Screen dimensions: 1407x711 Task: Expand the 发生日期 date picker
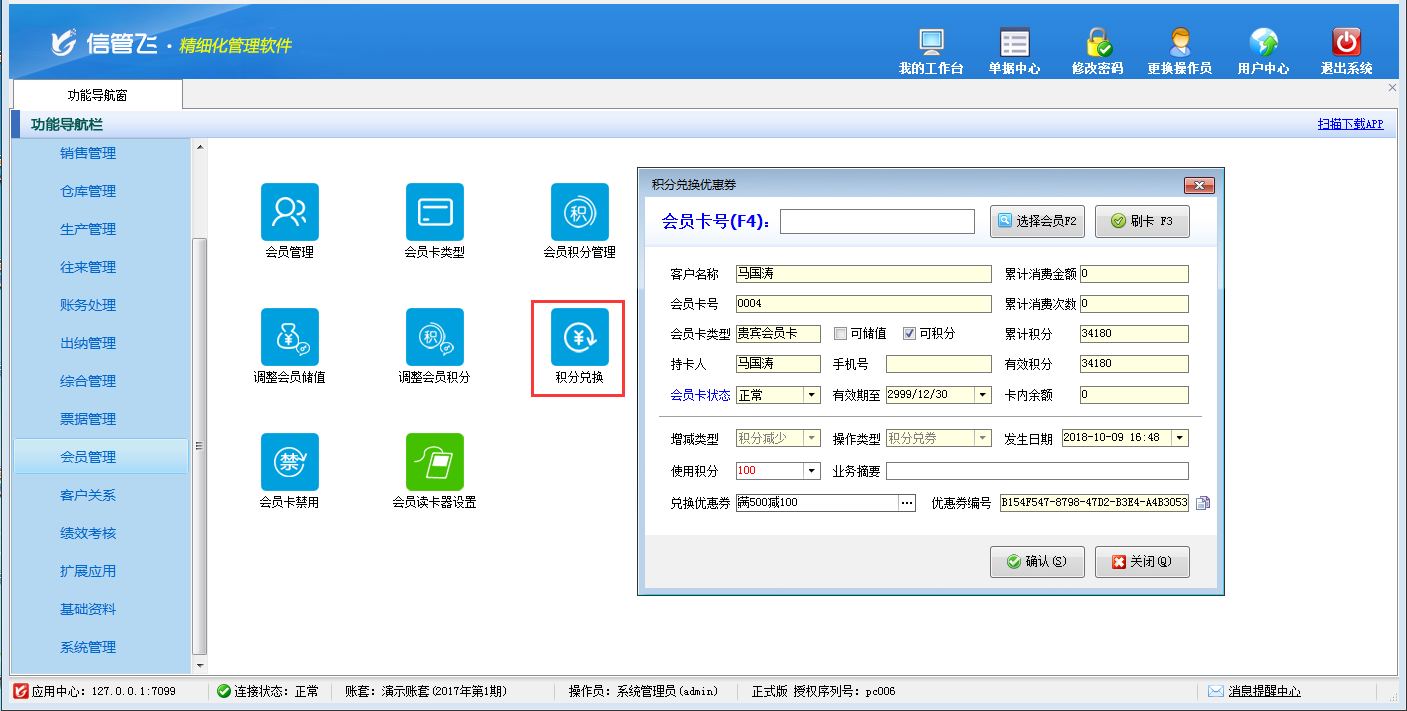click(1180, 438)
